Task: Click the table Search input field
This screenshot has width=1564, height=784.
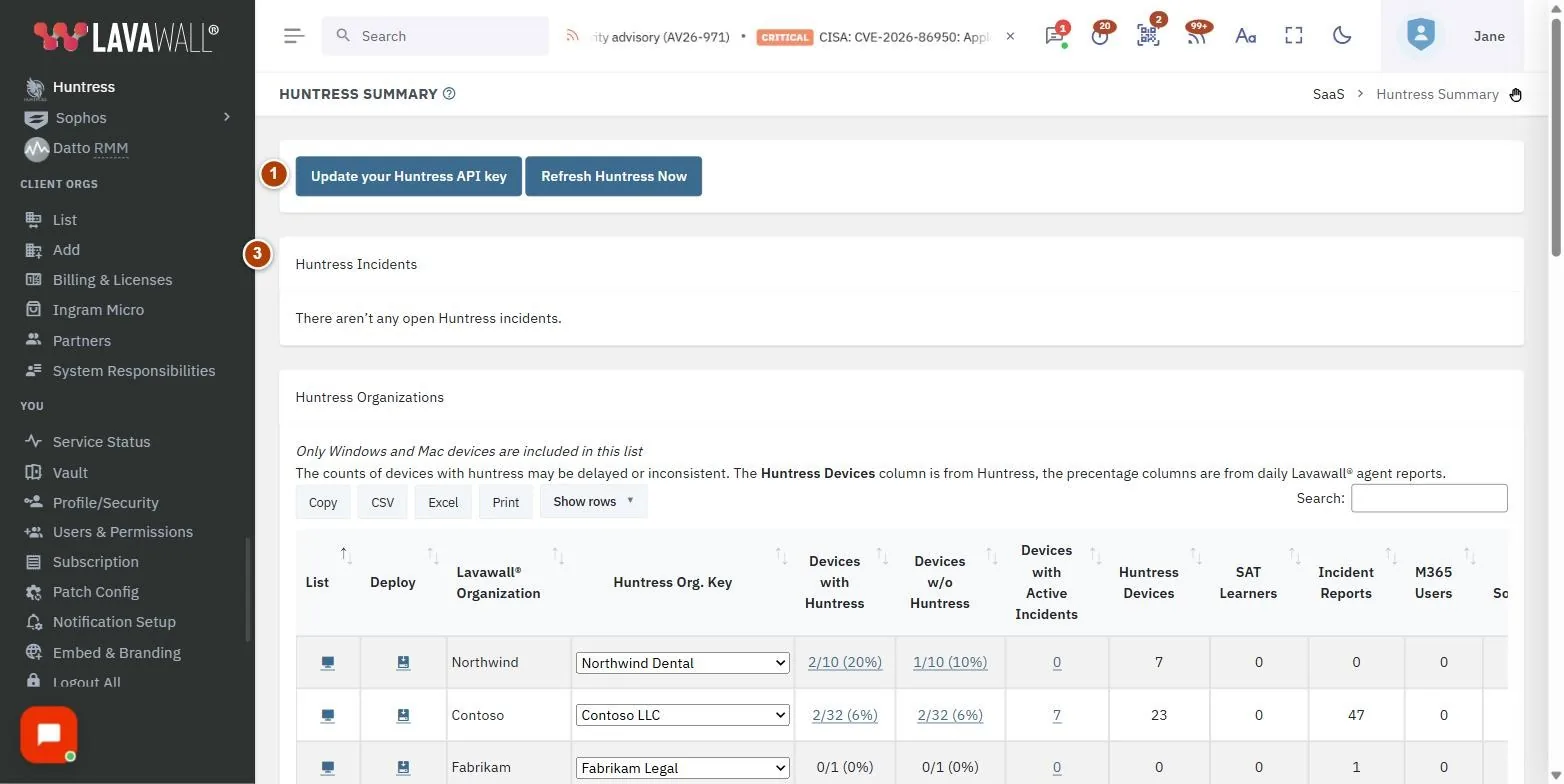Action: click(1429, 498)
